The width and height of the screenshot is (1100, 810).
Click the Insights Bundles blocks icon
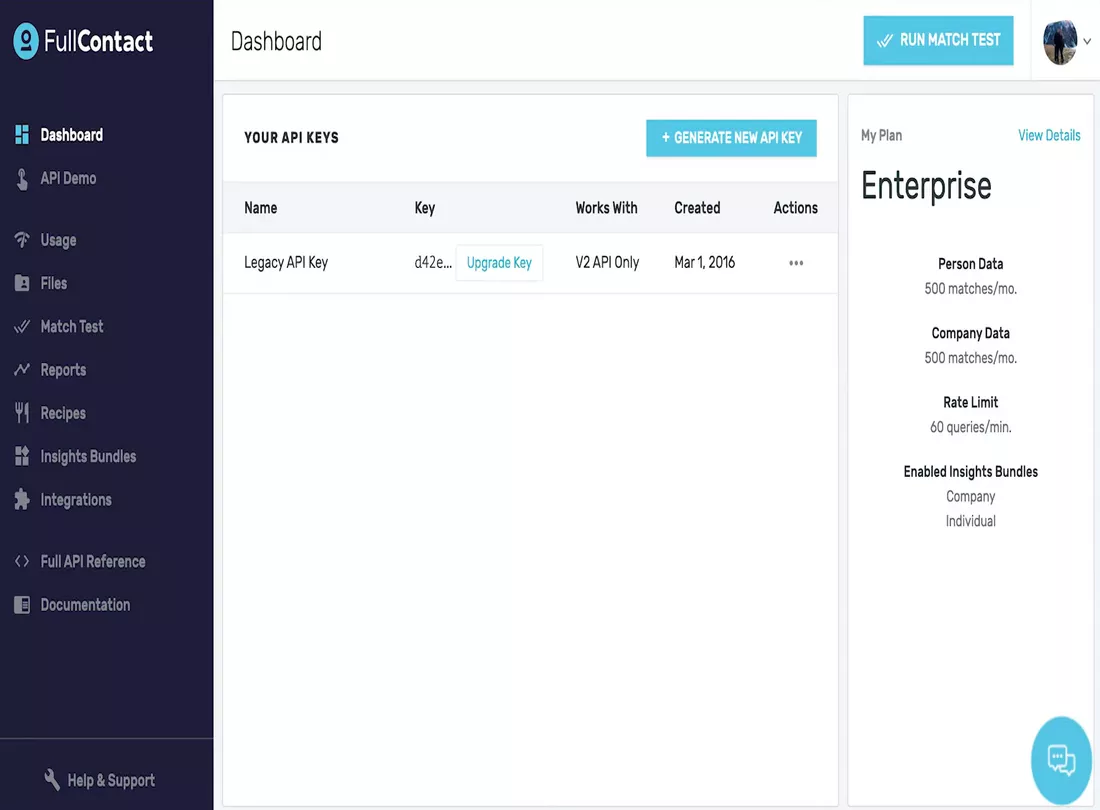coord(22,457)
